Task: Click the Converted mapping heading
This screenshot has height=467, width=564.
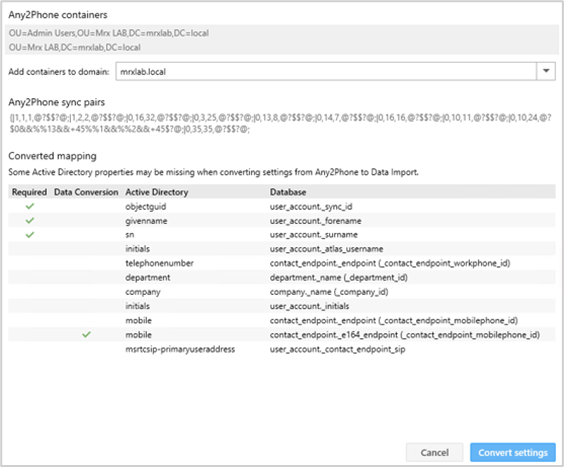Action: [x=53, y=156]
